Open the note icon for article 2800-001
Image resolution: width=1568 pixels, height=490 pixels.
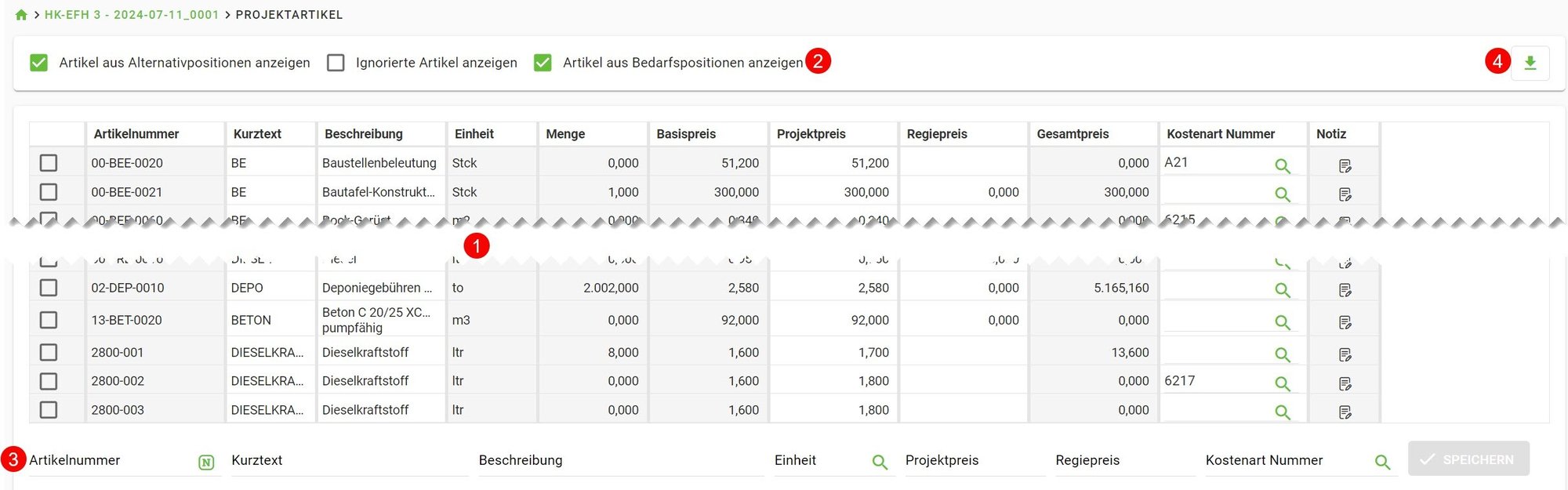pyautogui.click(x=1344, y=353)
